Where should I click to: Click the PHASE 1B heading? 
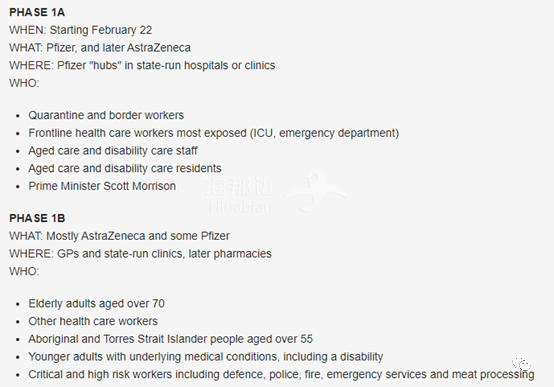point(37,218)
